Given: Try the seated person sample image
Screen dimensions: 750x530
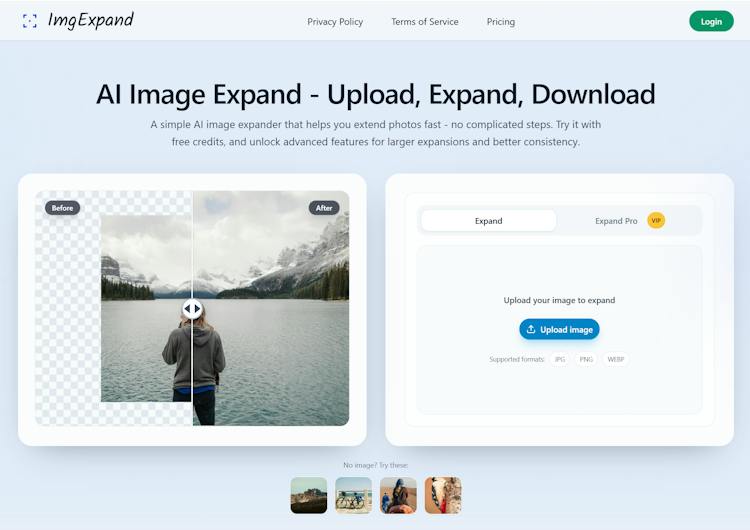Looking at the screenshot, I should click(x=398, y=495).
